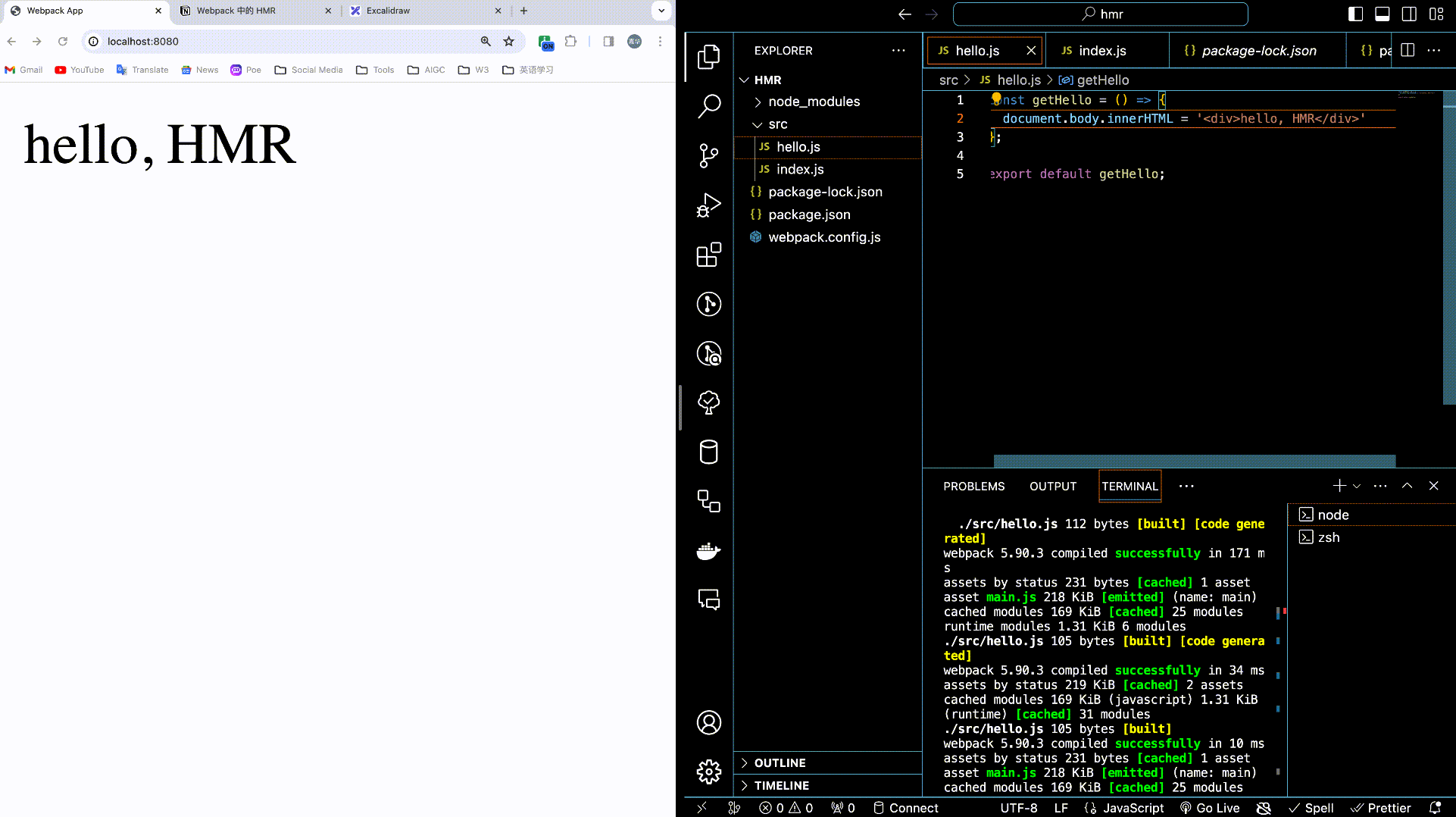Open the Manage gear menu

click(x=708, y=772)
